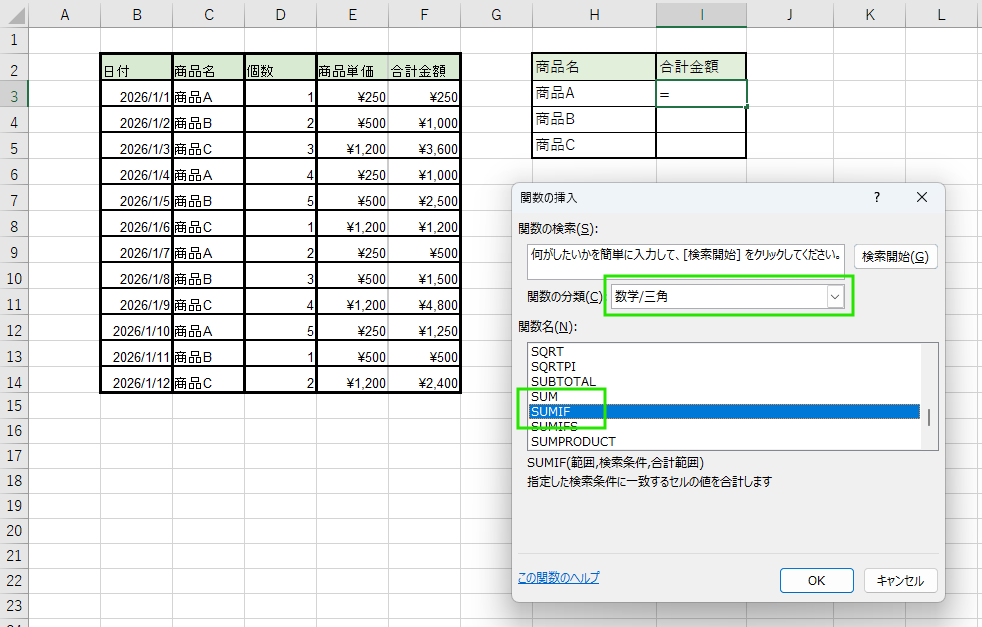Click the 合計金額 header cell in column F
The height and width of the screenshot is (627, 982).
(x=424, y=71)
